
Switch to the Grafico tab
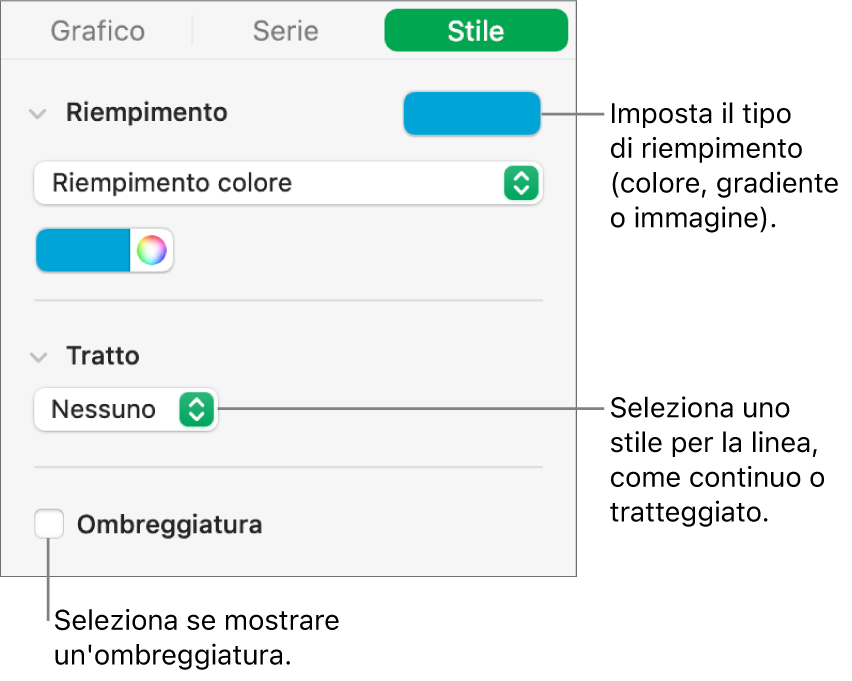(96, 31)
